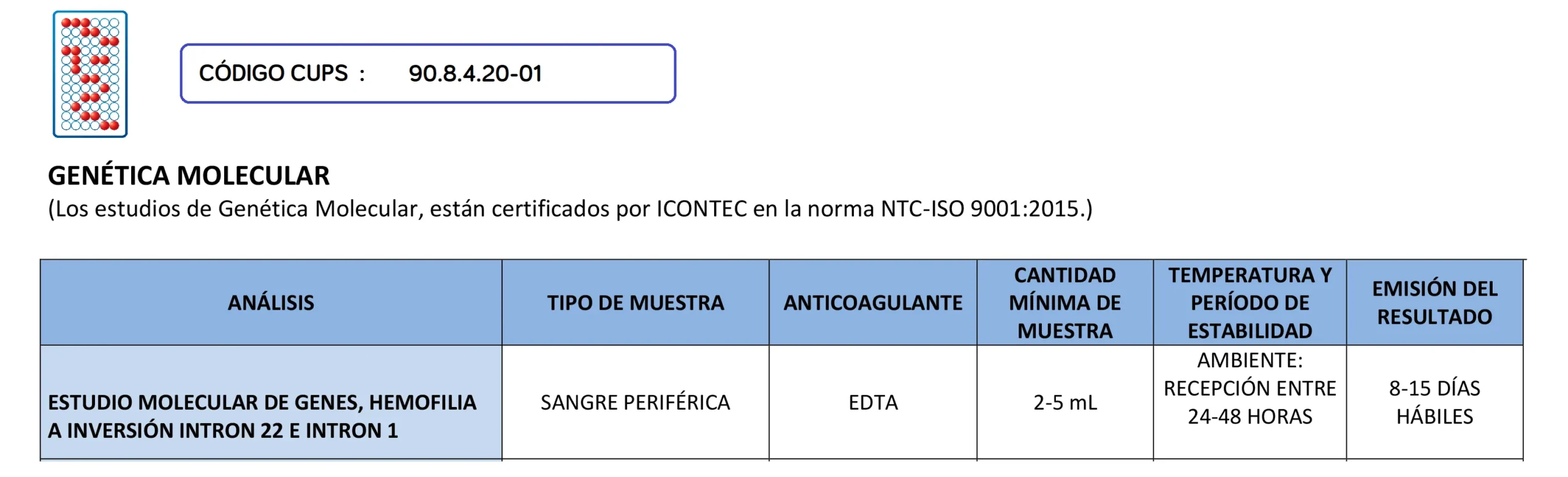Click the EDTA anticoagulant cell
Screen dimensions: 1568x477
point(873,403)
